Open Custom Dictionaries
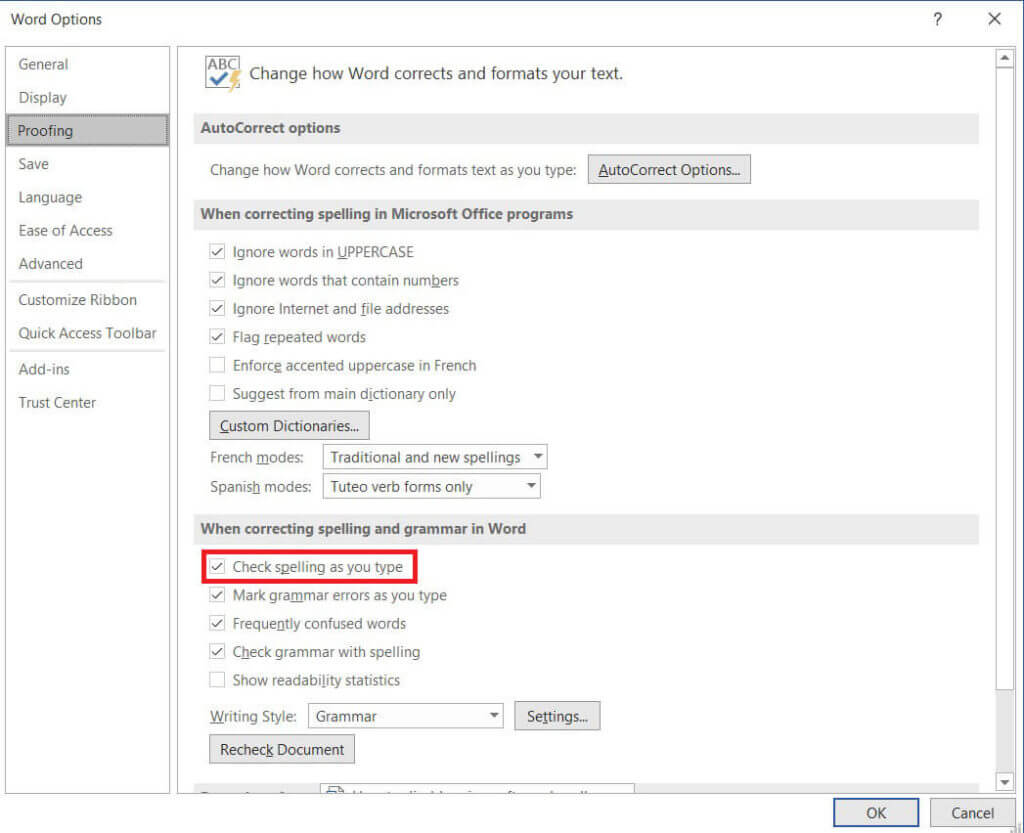 pos(289,426)
